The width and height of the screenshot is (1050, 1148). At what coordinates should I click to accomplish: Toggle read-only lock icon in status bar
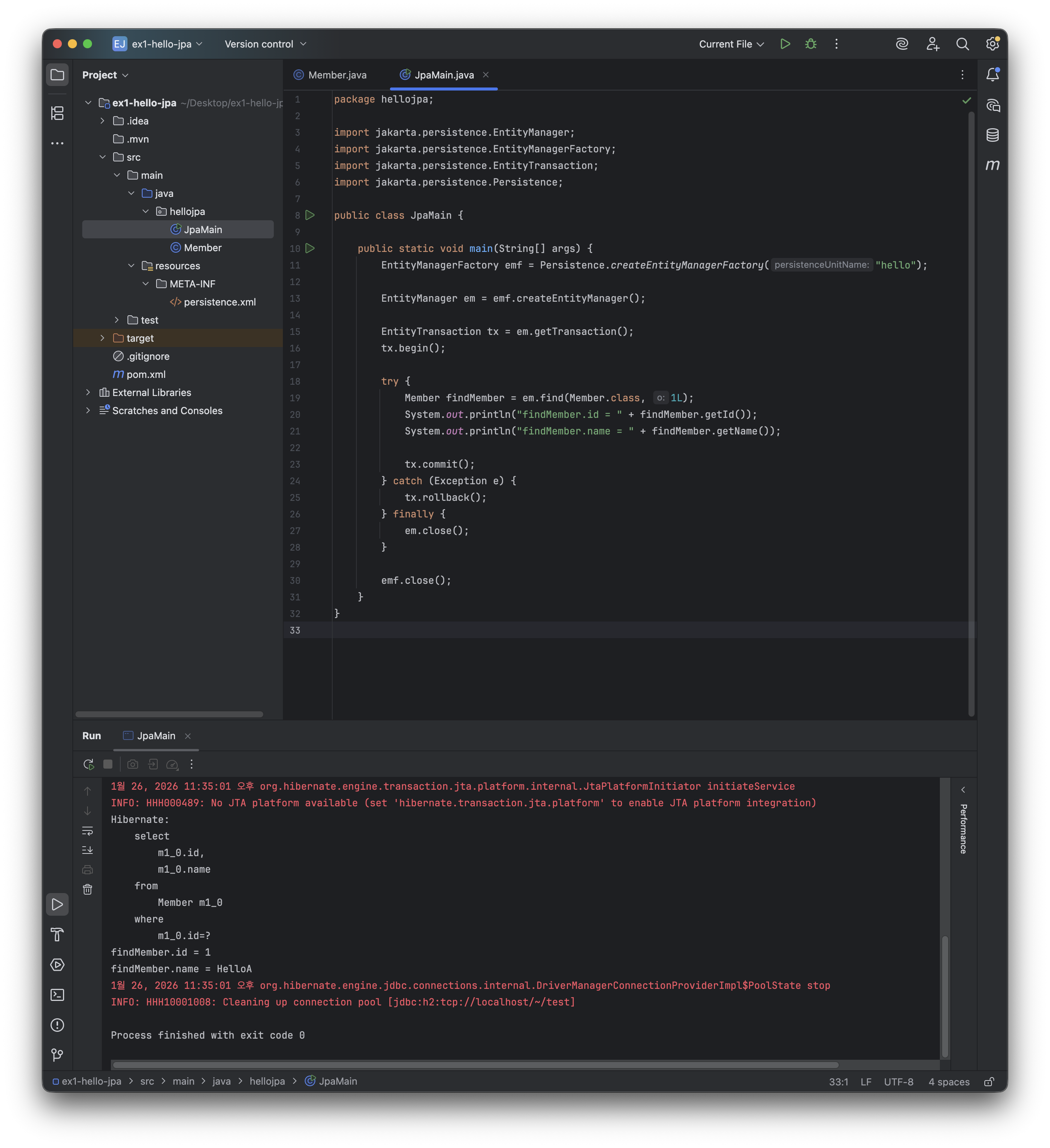coord(989,1081)
